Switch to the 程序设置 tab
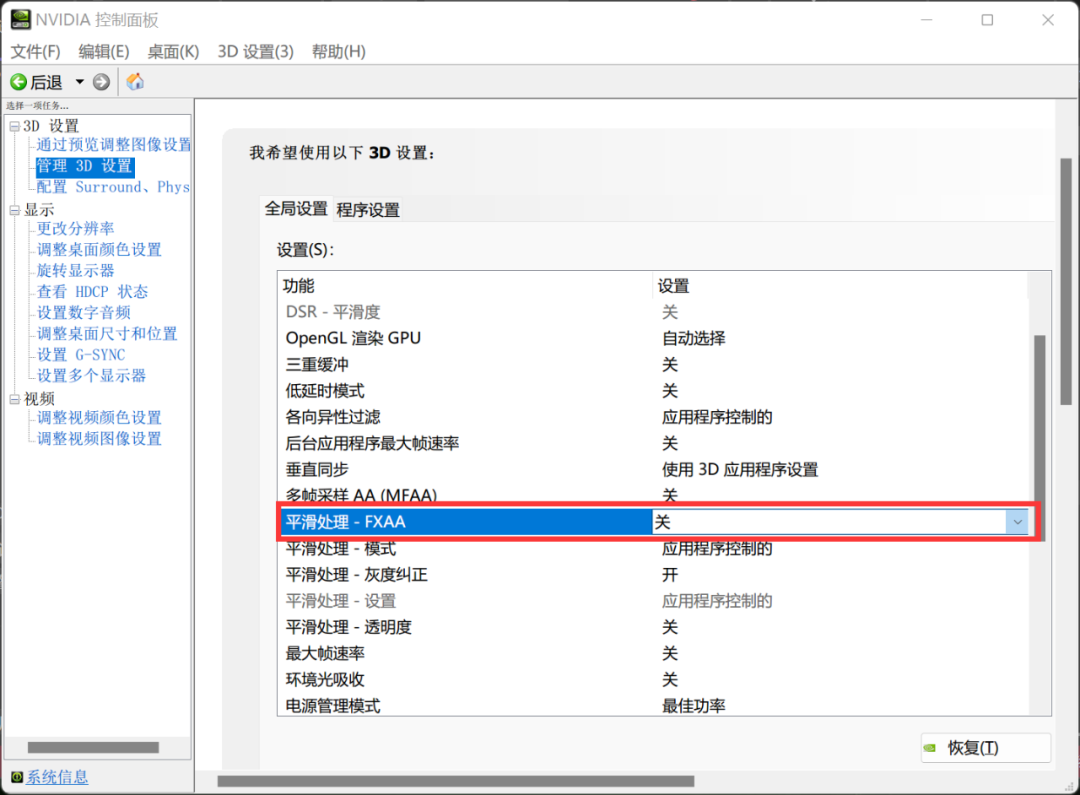The width and height of the screenshot is (1080, 795). 368,210
